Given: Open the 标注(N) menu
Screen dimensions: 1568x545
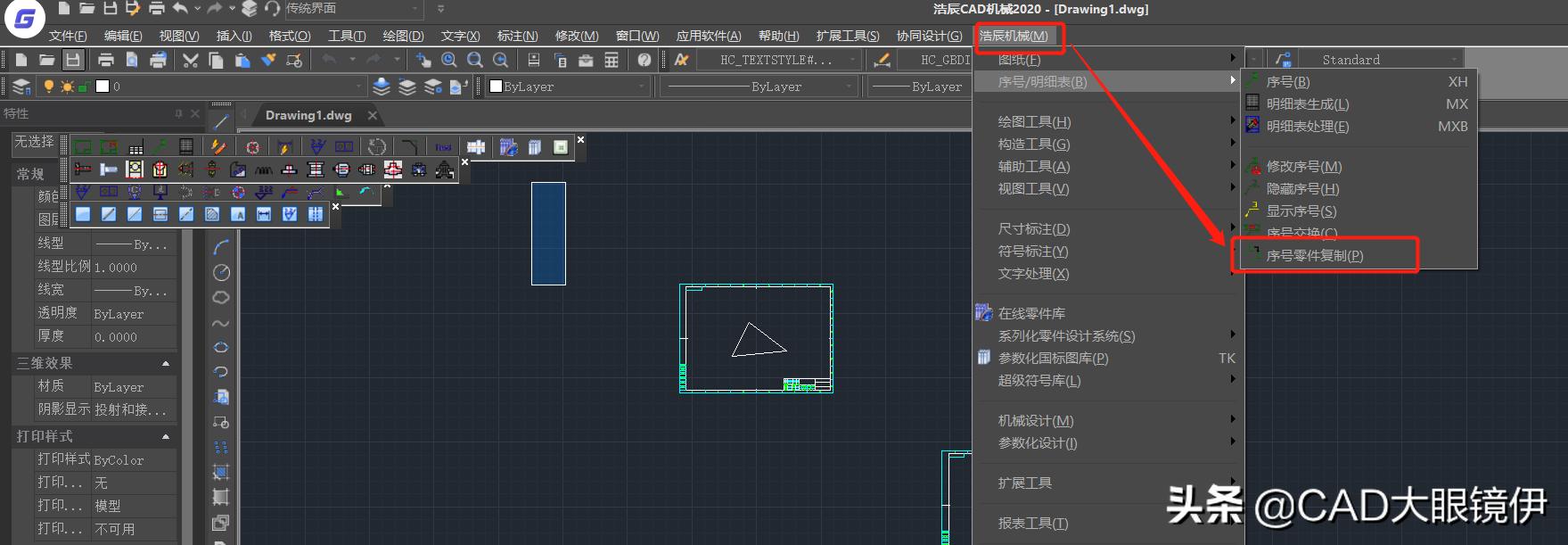Looking at the screenshot, I should click(x=517, y=36).
